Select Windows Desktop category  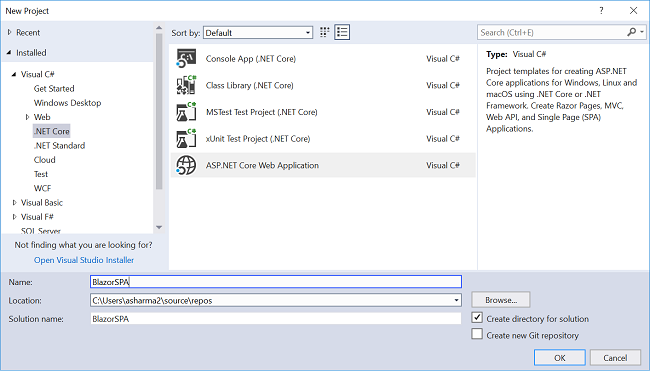coord(67,103)
